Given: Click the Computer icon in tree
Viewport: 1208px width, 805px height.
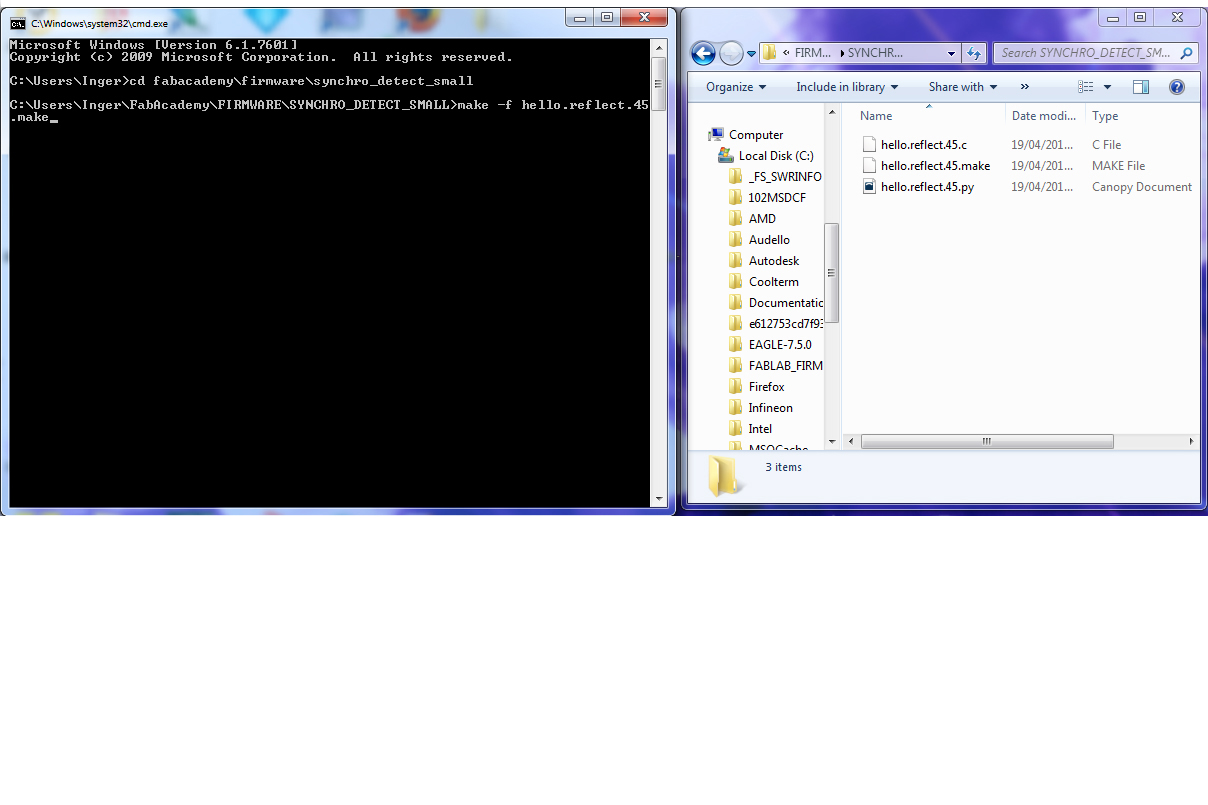Looking at the screenshot, I should click(x=716, y=135).
